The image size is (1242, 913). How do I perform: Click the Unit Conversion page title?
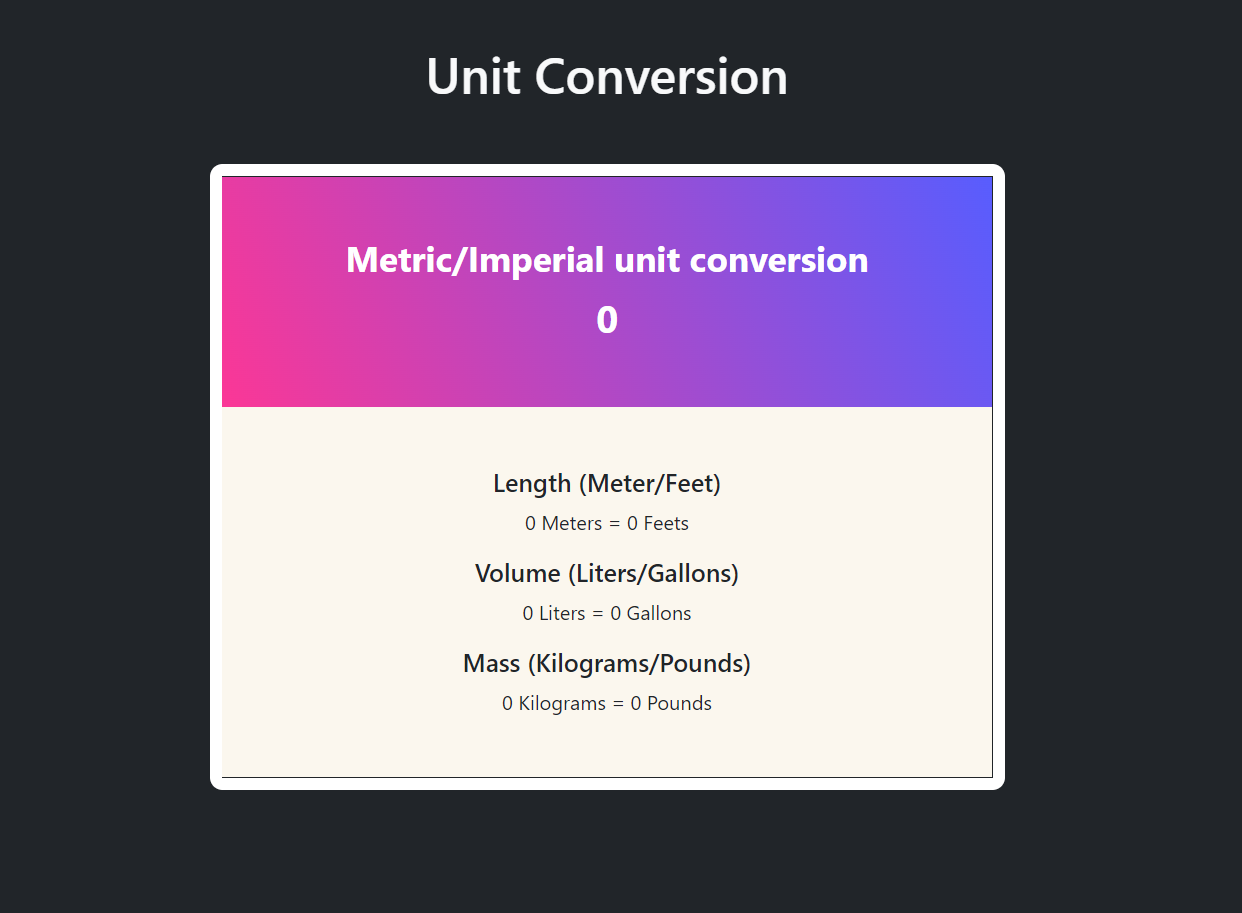[607, 77]
